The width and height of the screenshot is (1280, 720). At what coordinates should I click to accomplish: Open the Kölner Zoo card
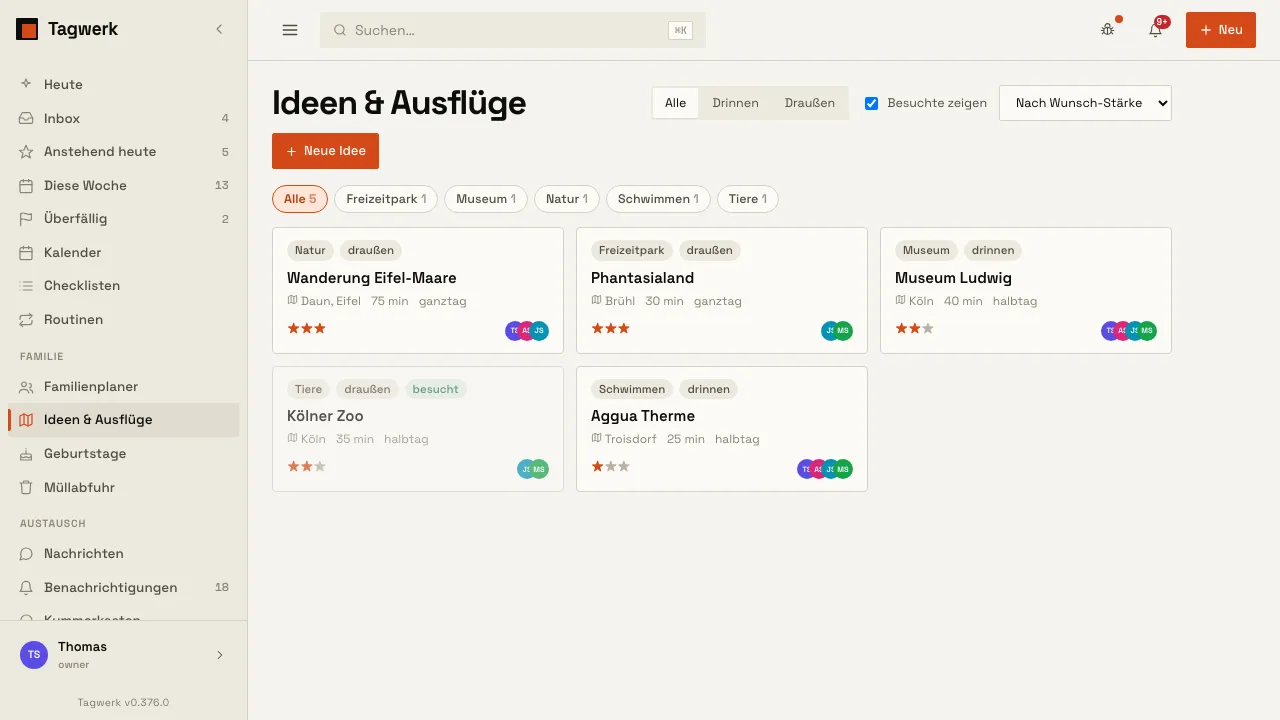tap(418, 429)
